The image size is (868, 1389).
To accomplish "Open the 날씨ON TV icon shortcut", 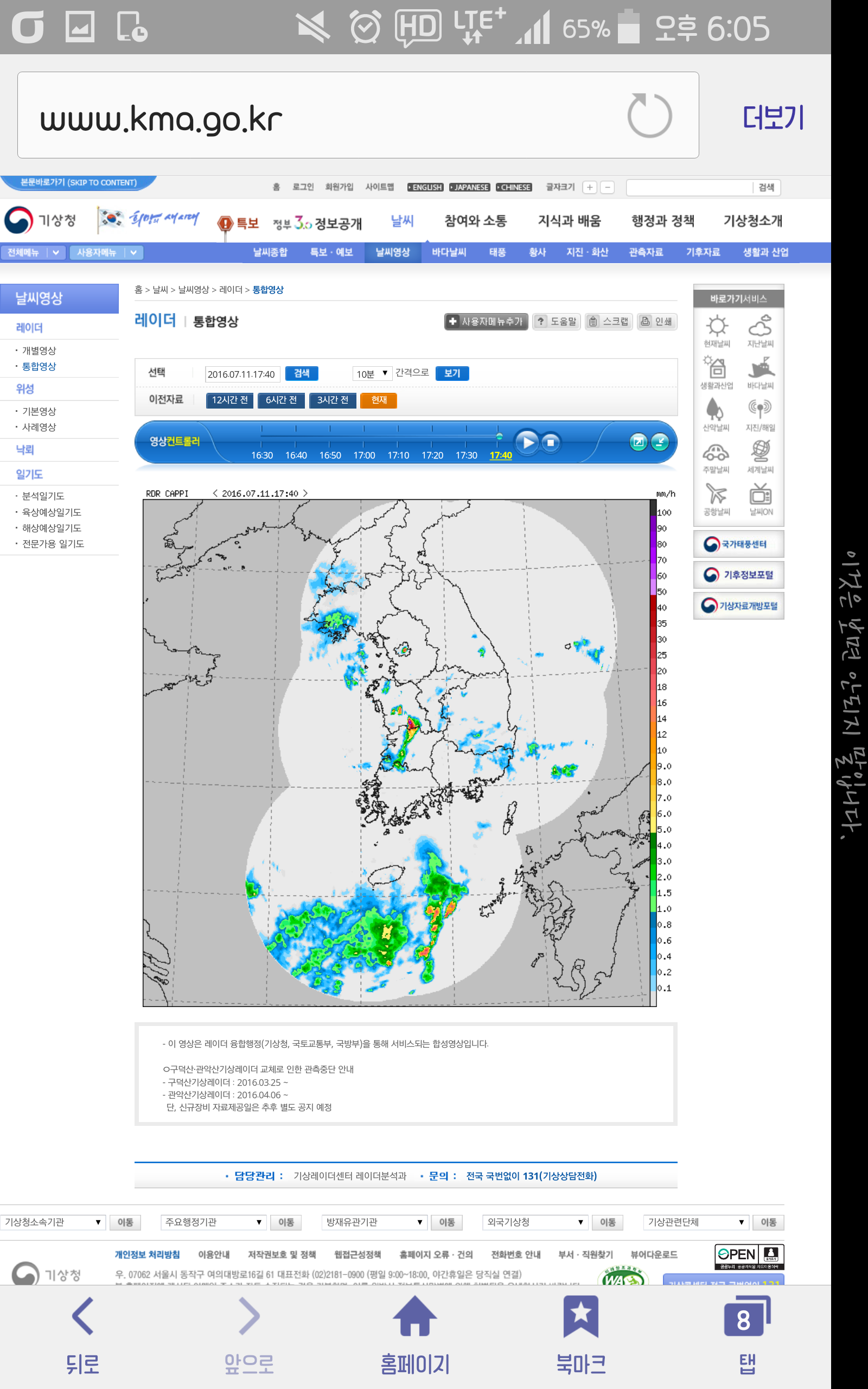I will pyautogui.click(x=760, y=494).
